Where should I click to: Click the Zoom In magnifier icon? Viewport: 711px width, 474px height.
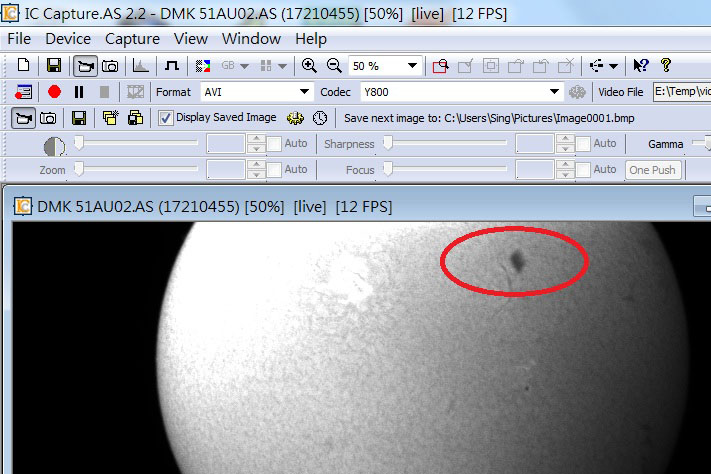309,66
